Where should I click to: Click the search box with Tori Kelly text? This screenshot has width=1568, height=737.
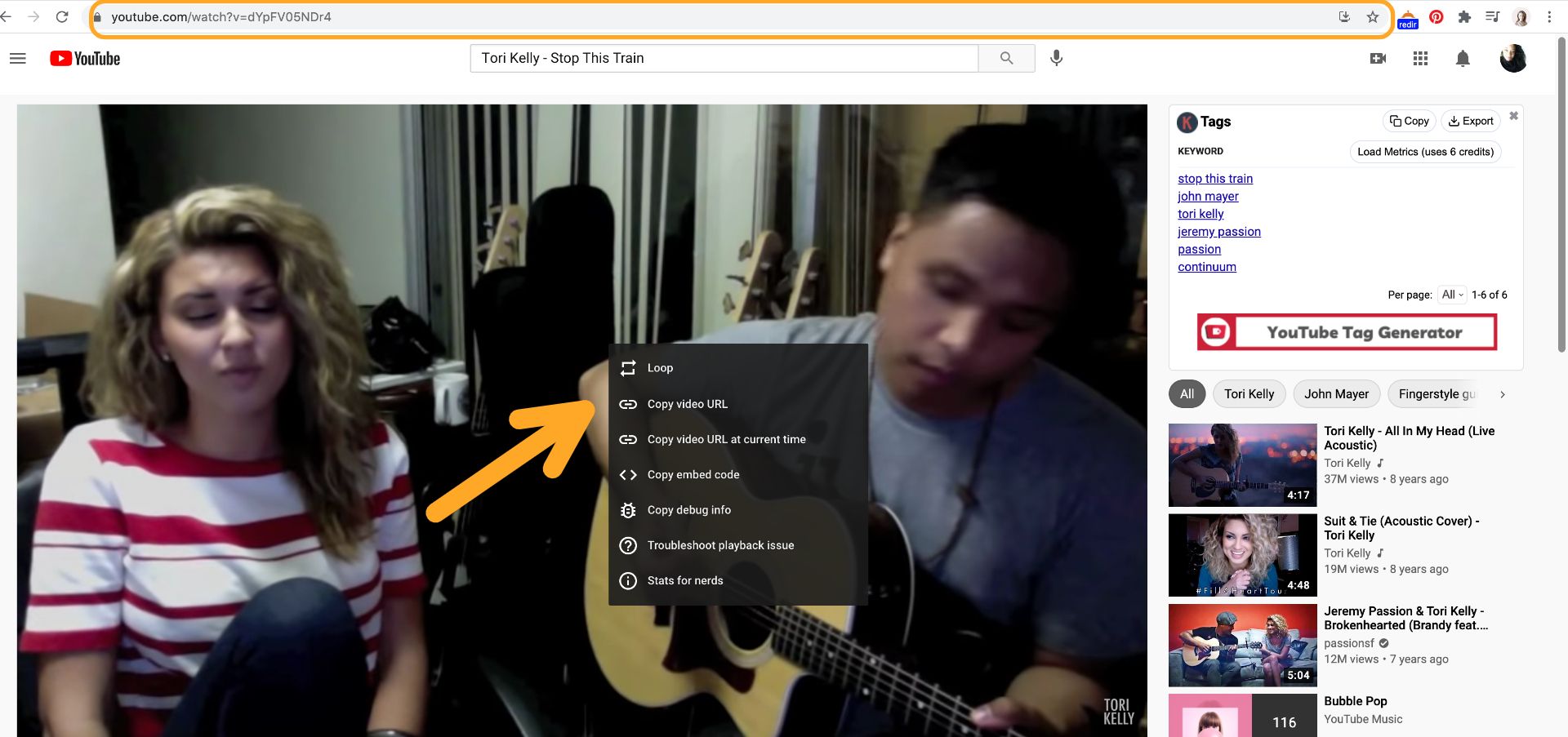point(724,59)
